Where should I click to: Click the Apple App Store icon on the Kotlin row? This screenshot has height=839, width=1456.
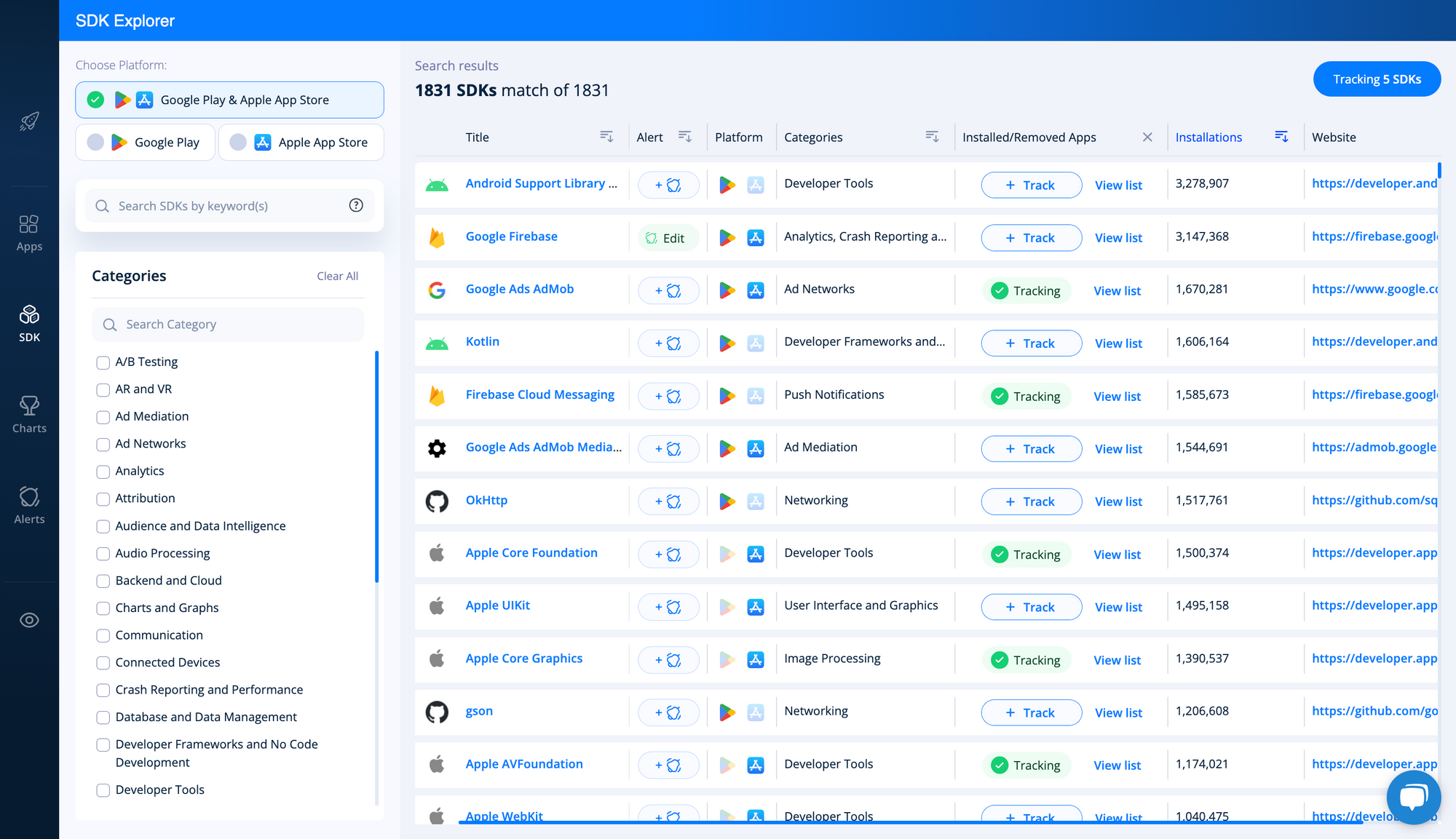[756, 343]
